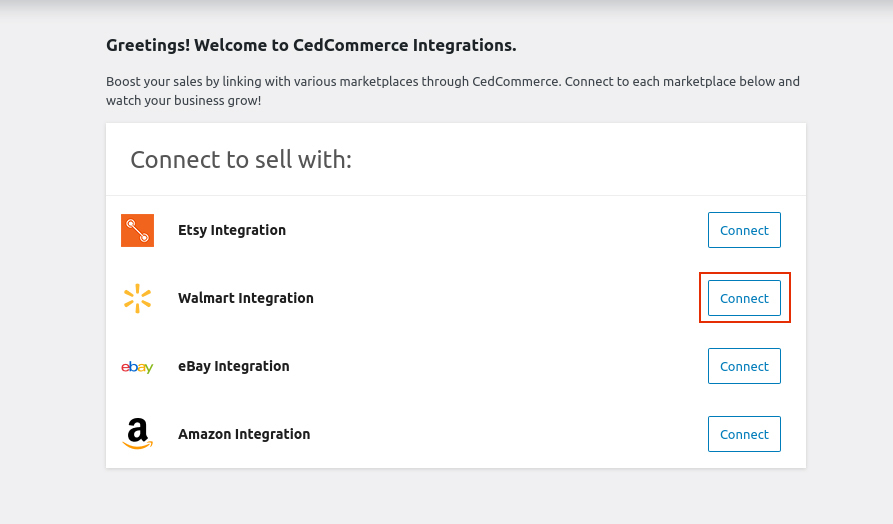Screen dimensions: 893x524
Task: Click the Amazon logo icon
Action: (x=137, y=434)
